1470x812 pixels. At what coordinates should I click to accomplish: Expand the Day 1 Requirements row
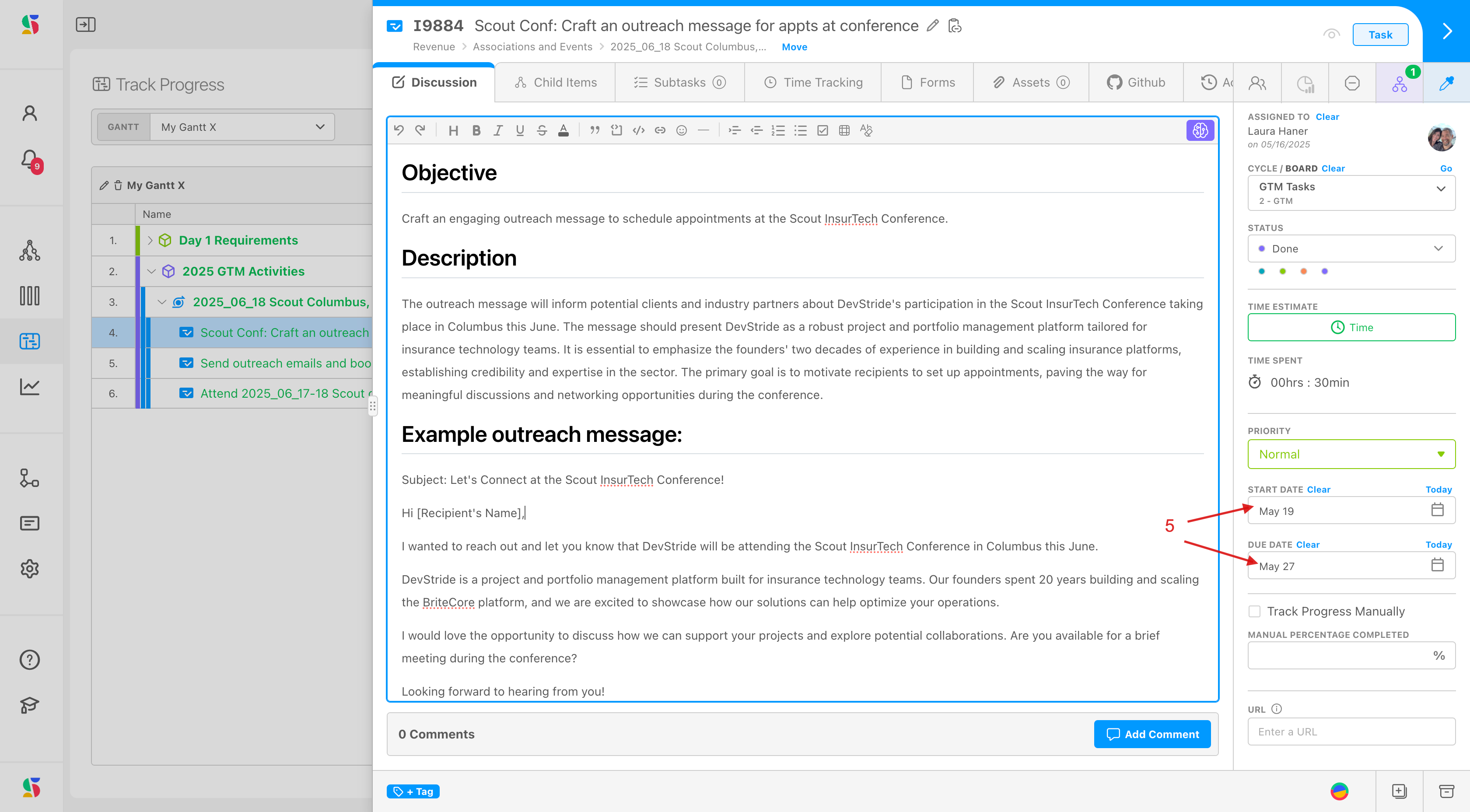click(150, 240)
